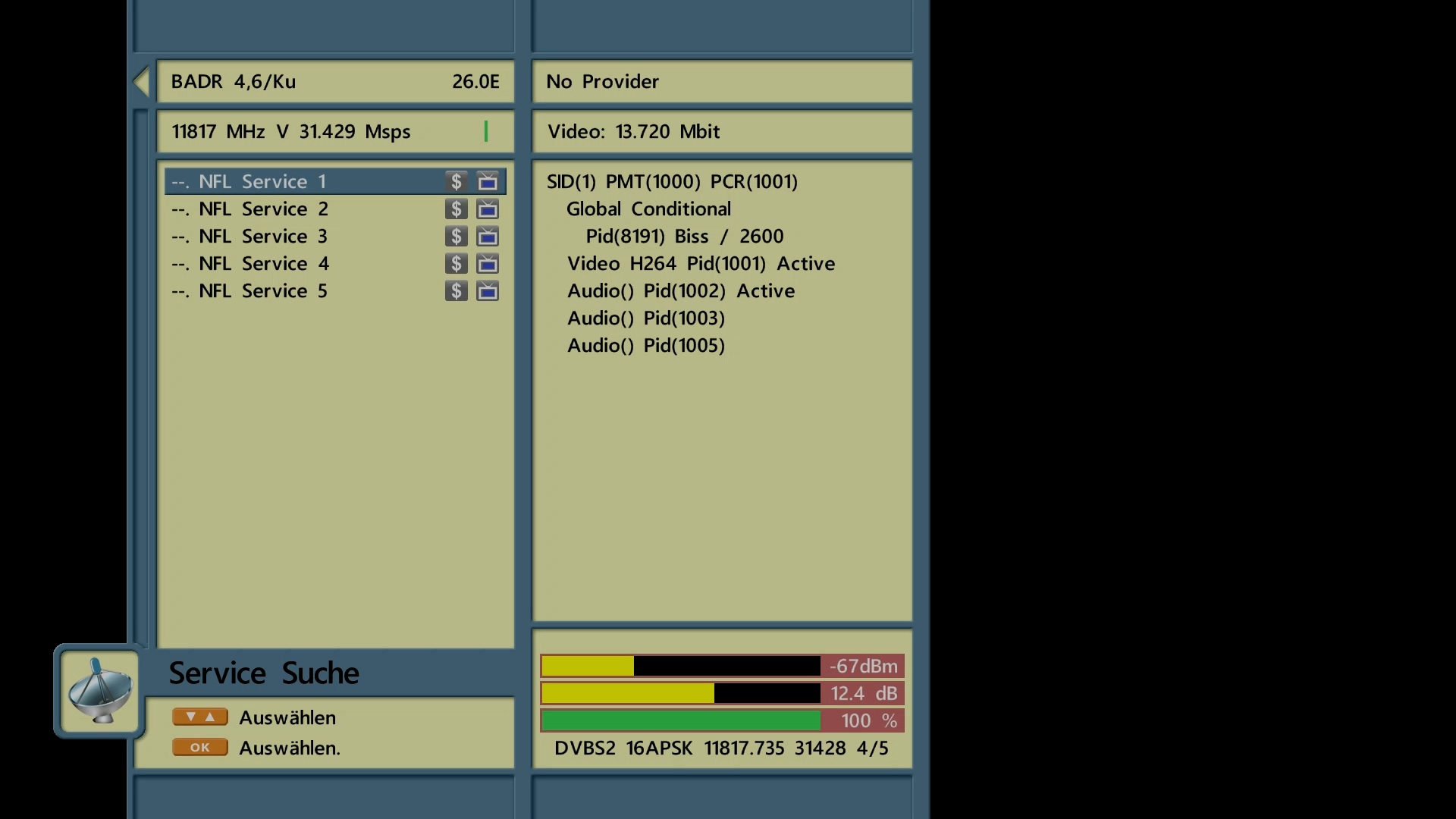Select NFL Service 2 in list
Screen dimensions: 1456x819
(263, 209)
